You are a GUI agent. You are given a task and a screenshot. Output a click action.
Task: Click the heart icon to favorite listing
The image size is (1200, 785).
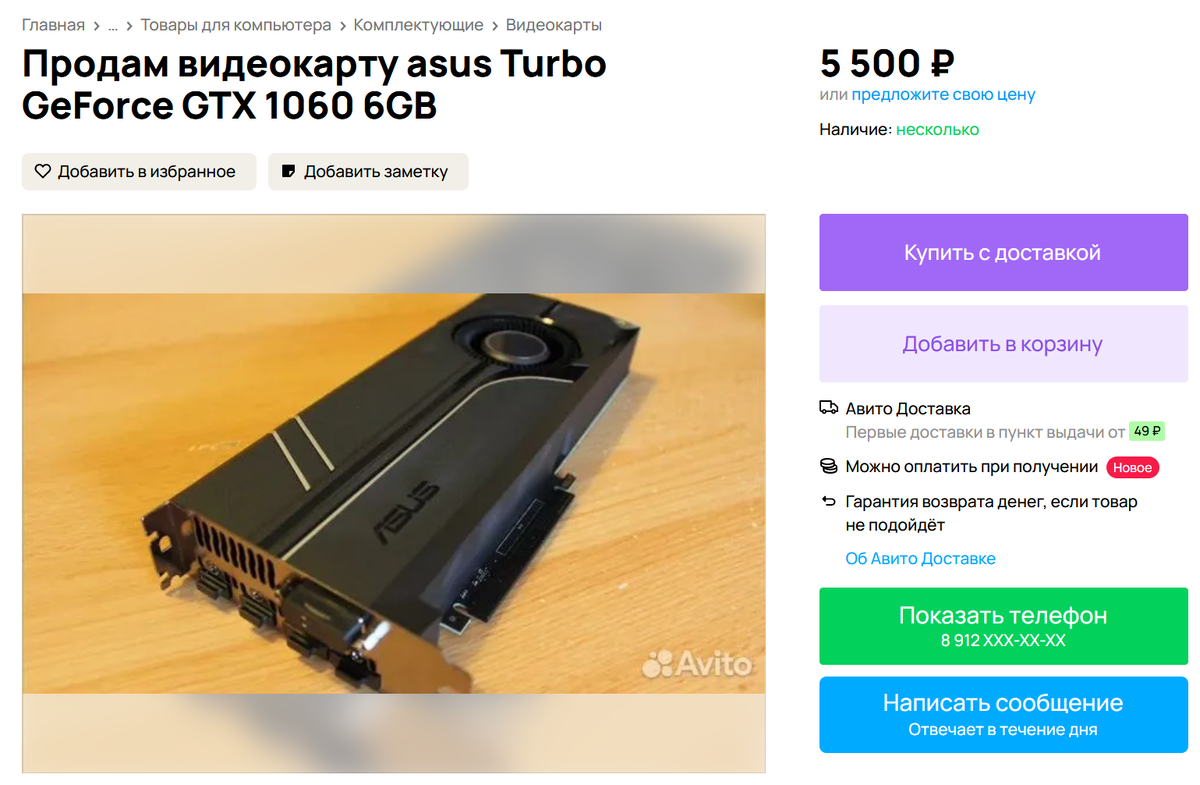[x=42, y=171]
